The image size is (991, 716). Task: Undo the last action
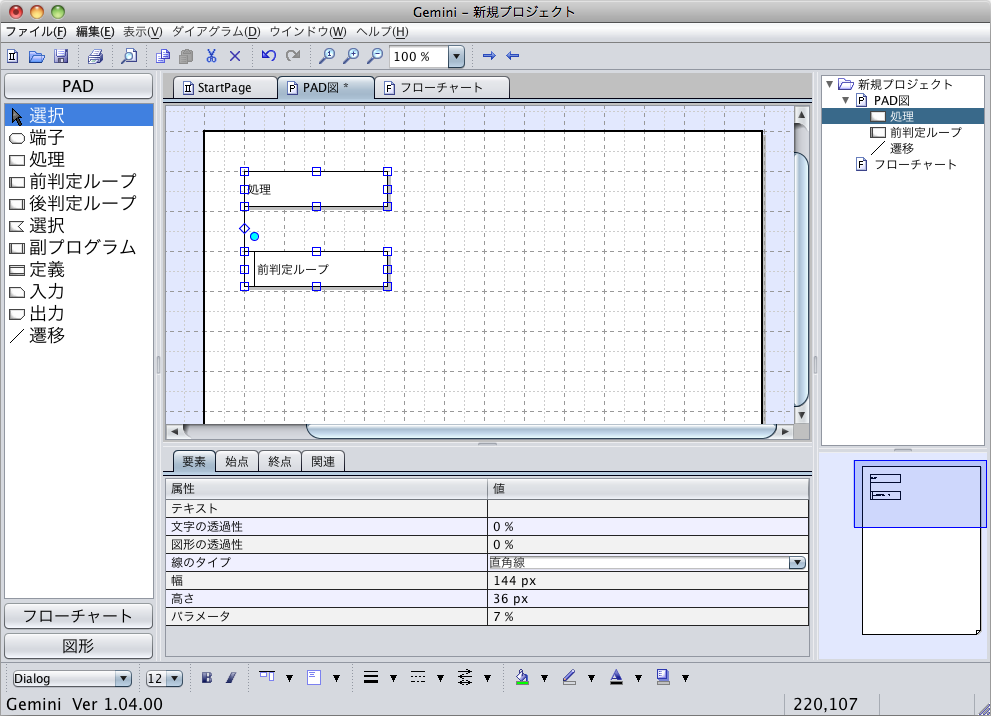[x=269, y=56]
